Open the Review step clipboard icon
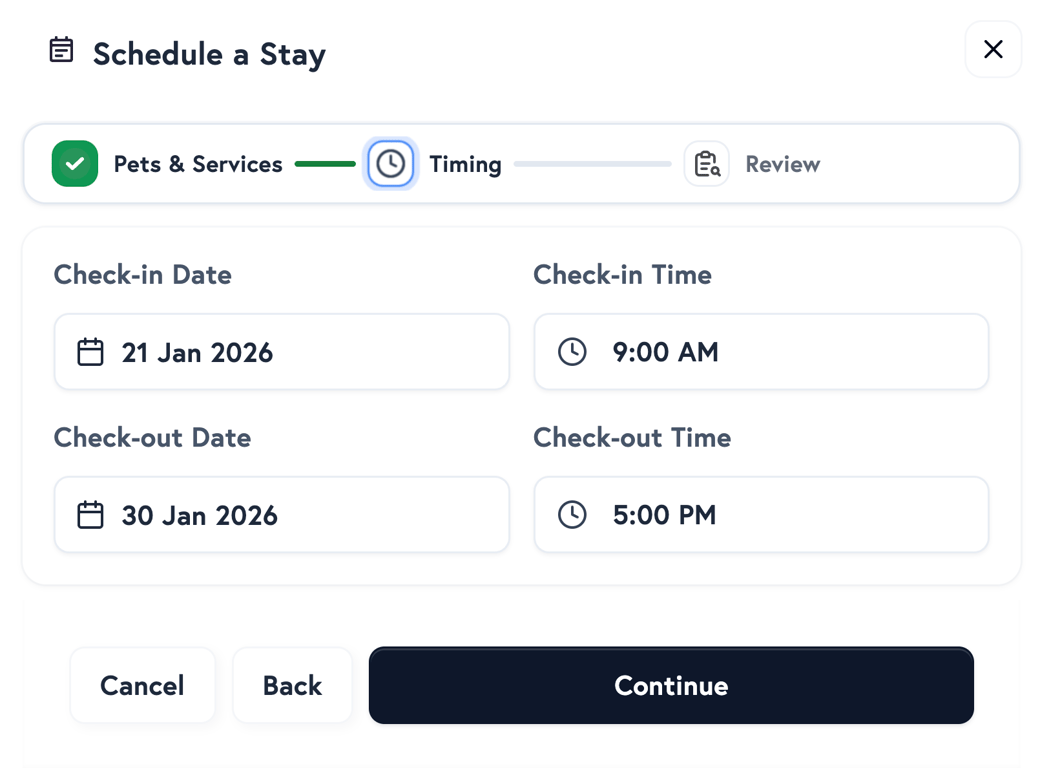The width and height of the screenshot is (1040, 768). coord(707,163)
